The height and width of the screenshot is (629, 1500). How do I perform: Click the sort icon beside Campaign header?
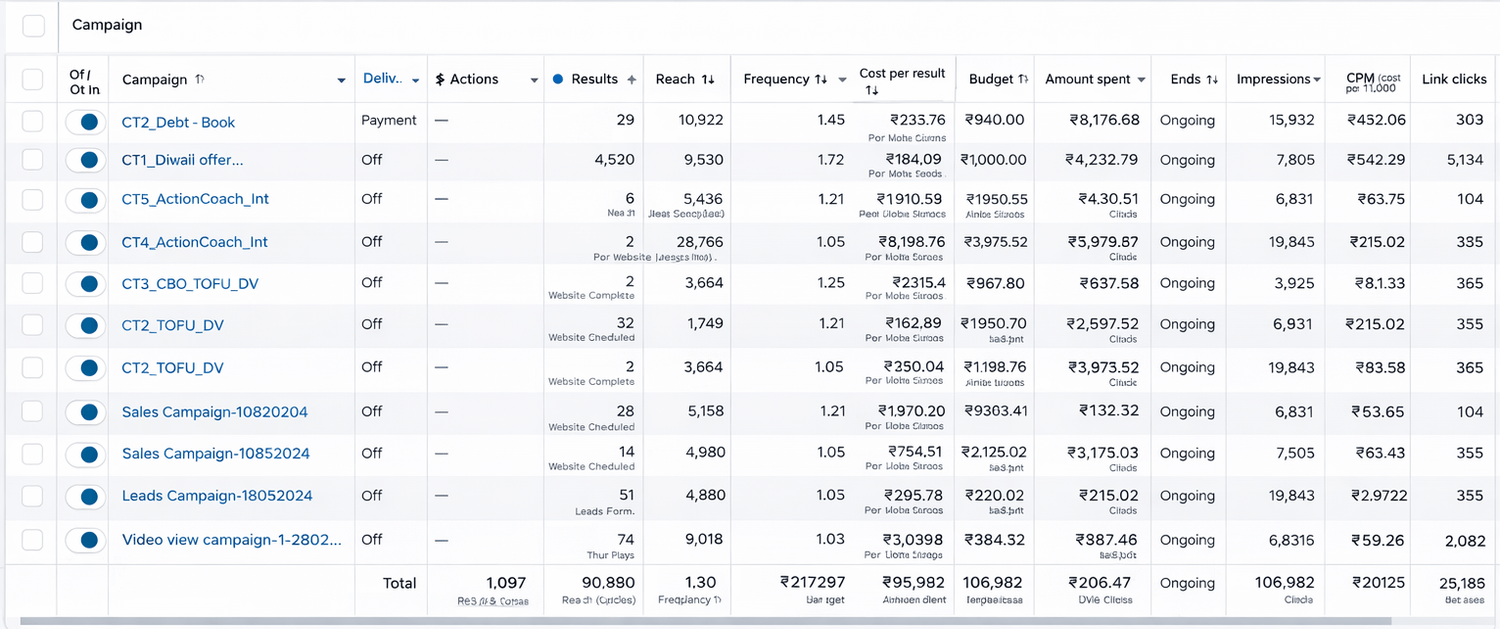point(200,79)
